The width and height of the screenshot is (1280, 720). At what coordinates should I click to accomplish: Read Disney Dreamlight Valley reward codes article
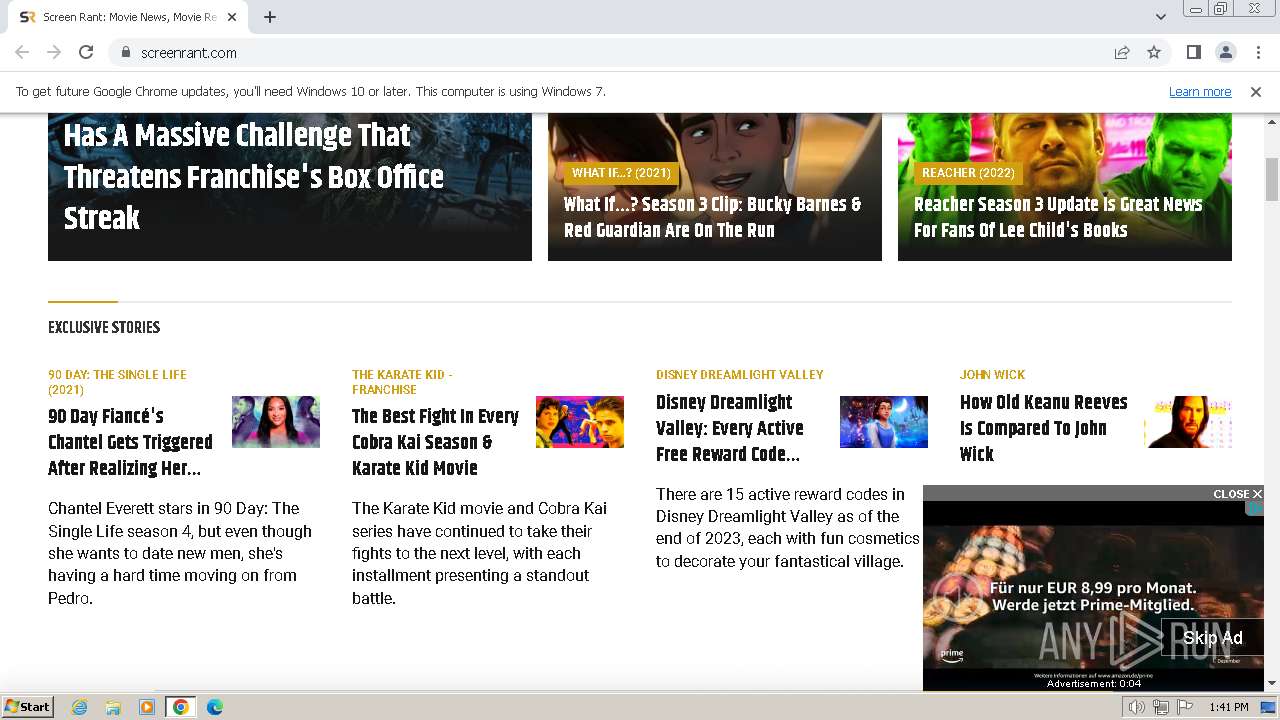point(730,428)
